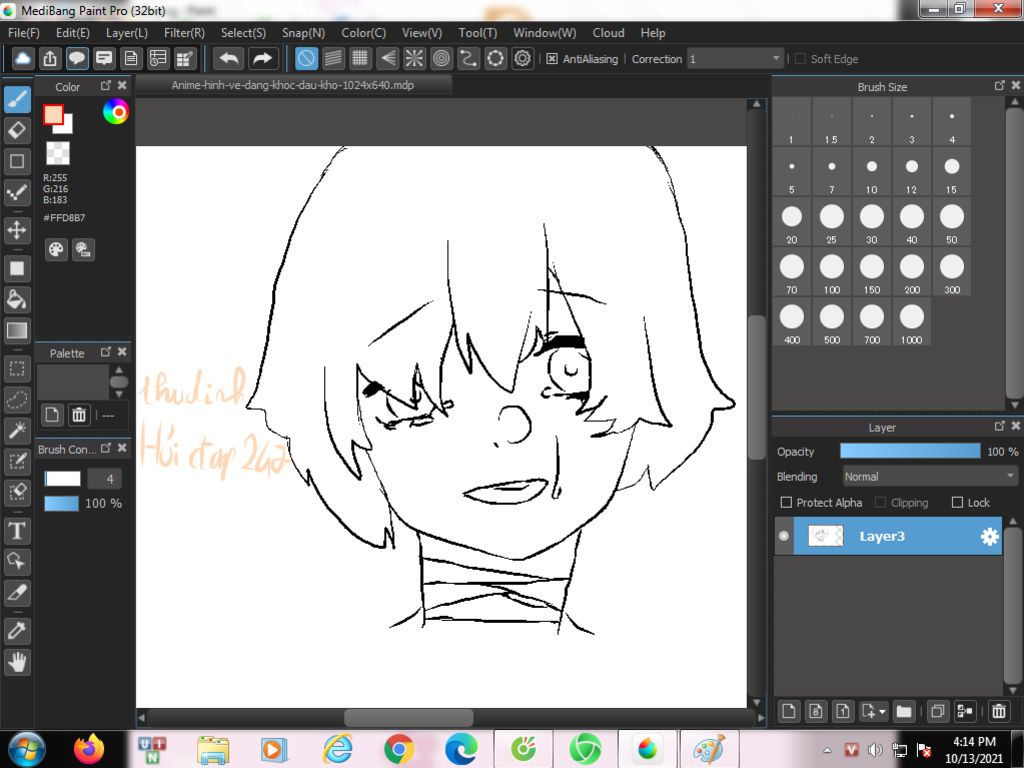The width and height of the screenshot is (1024, 768).
Task: Select the transparent color swatch
Action: (57, 153)
